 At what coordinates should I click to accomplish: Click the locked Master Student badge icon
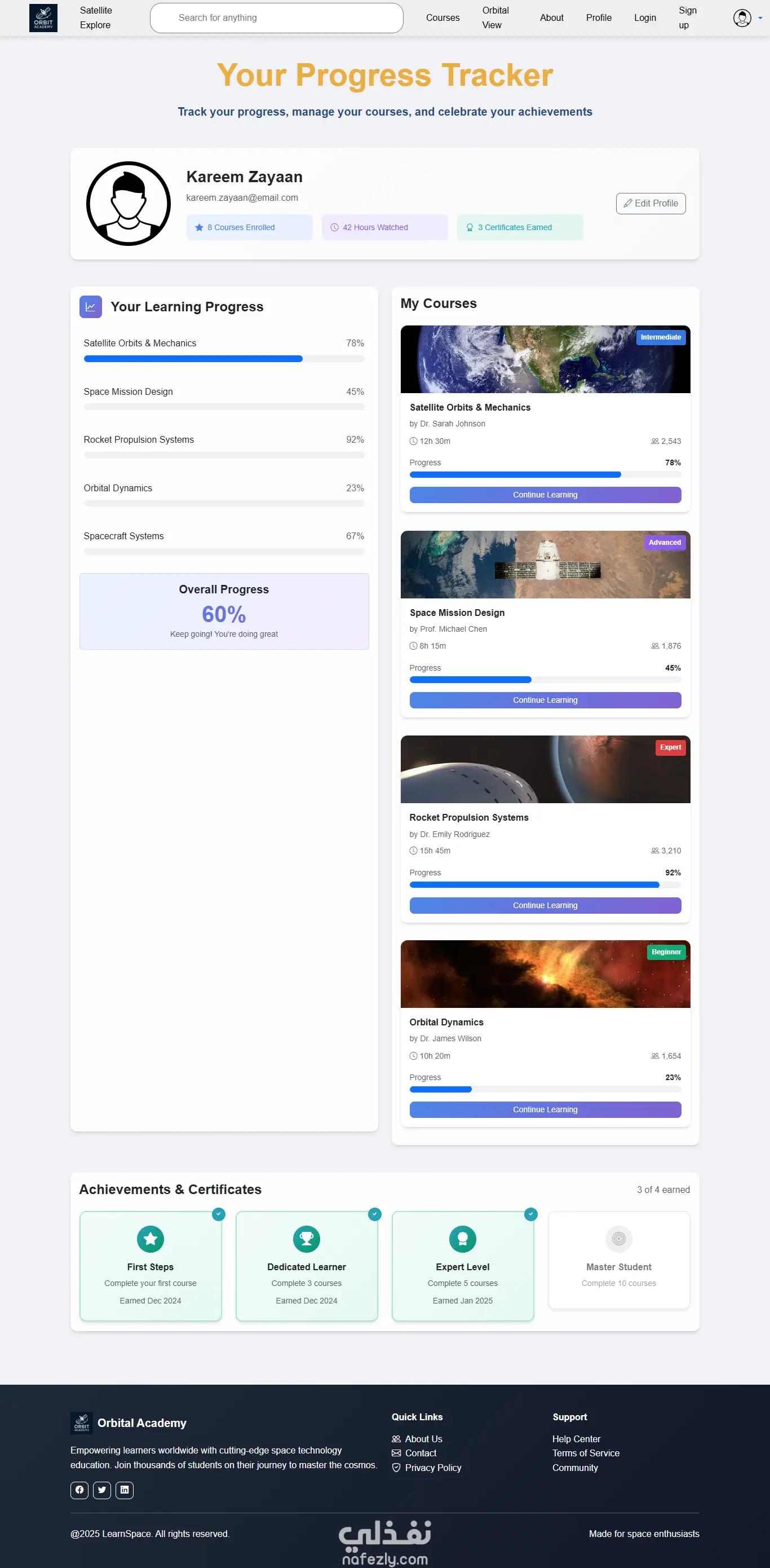(x=618, y=1238)
